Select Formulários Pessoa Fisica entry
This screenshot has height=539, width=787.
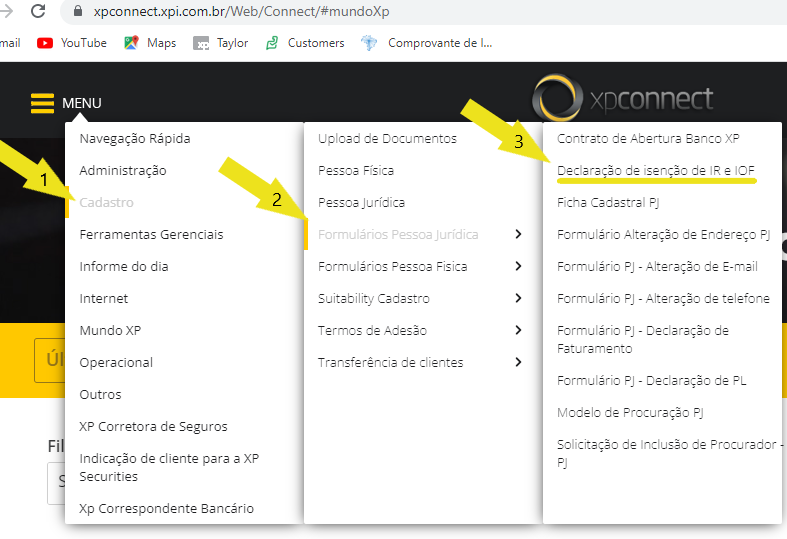(392, 266)
